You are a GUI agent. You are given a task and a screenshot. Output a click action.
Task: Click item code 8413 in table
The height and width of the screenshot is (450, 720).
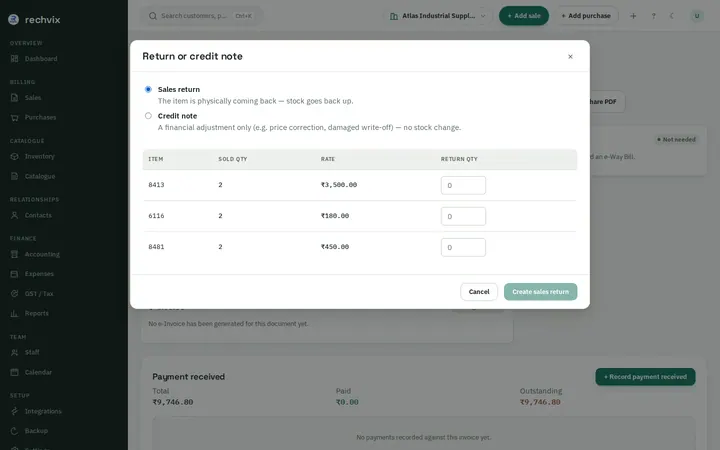click(156, 185)
